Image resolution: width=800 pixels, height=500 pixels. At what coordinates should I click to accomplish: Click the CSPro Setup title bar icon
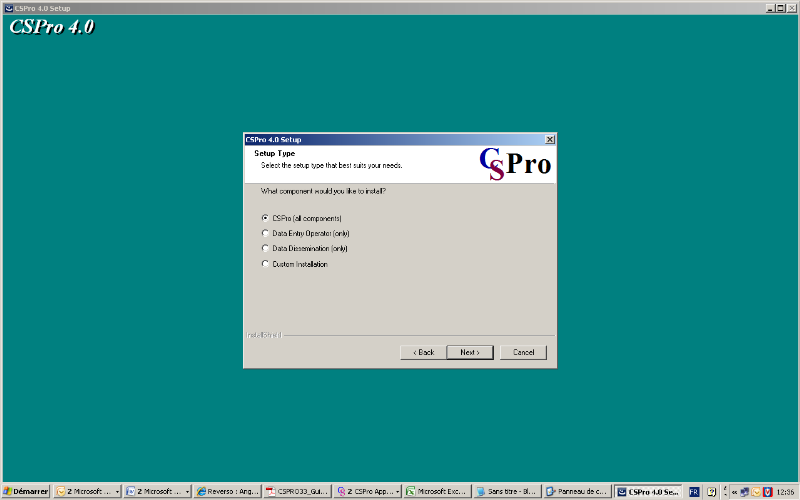click(x=9, y=8)
